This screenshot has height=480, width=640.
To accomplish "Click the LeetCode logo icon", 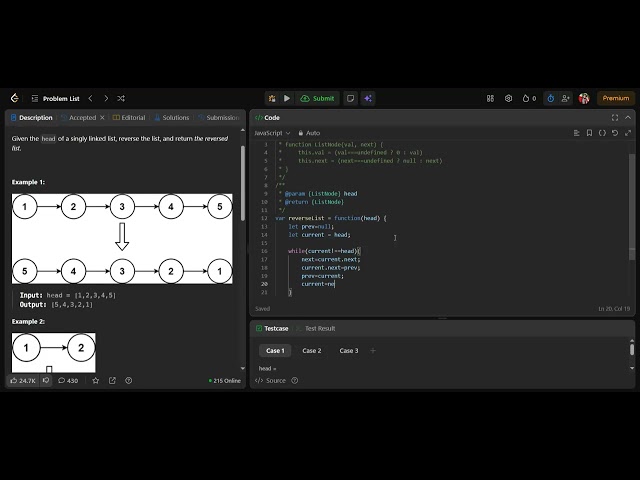I will pyautogui.click(x=15, y=98).
